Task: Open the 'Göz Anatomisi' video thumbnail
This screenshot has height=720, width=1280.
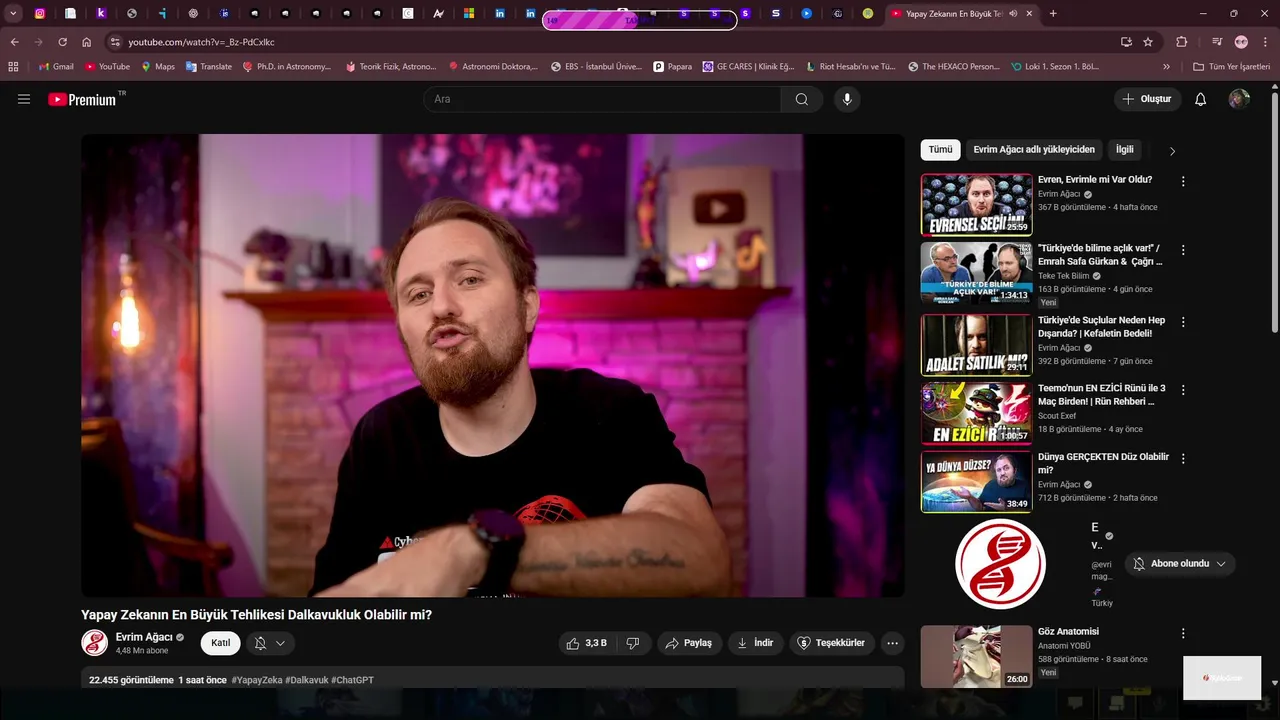Action: [976, 656]
